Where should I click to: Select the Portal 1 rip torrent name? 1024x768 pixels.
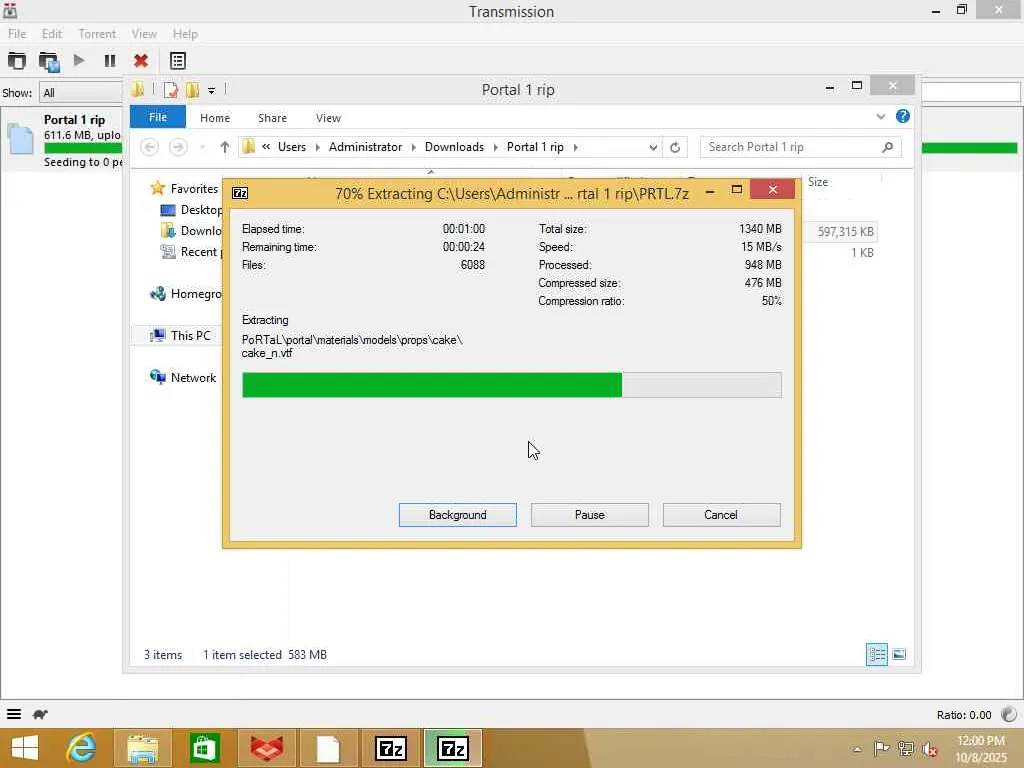[74, 120]
